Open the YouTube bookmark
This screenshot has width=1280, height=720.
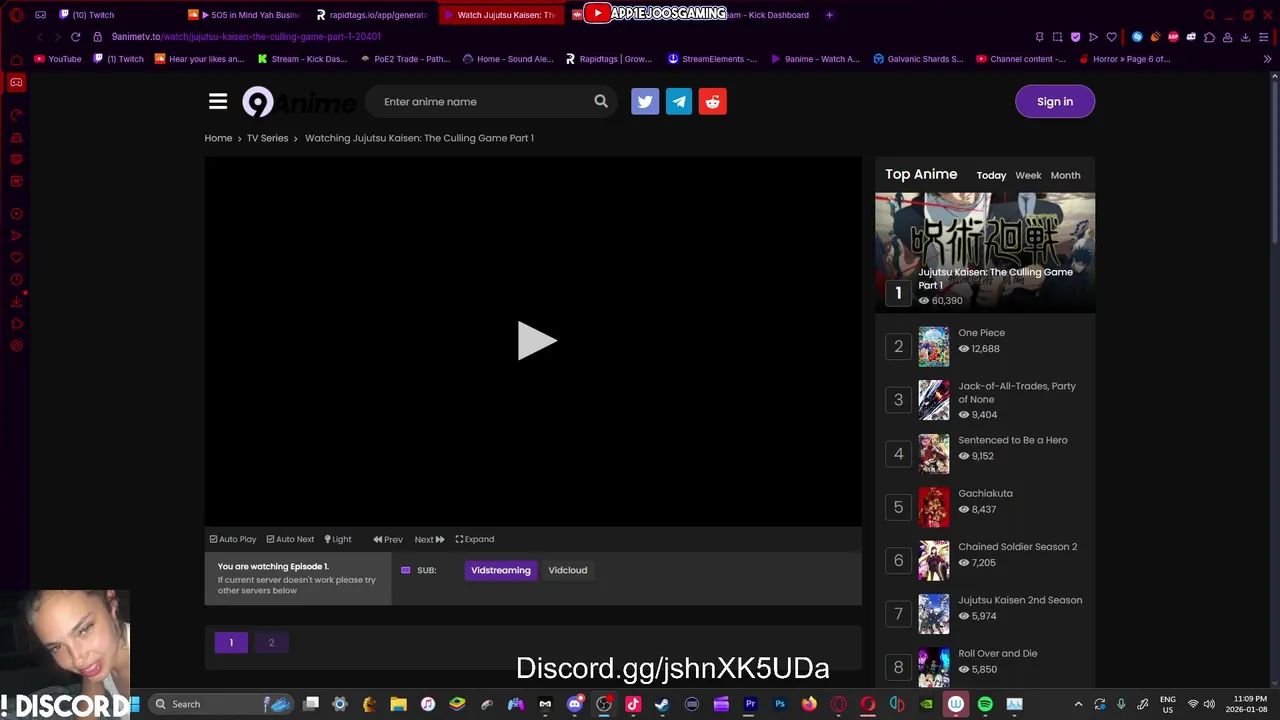click(58, 59)
